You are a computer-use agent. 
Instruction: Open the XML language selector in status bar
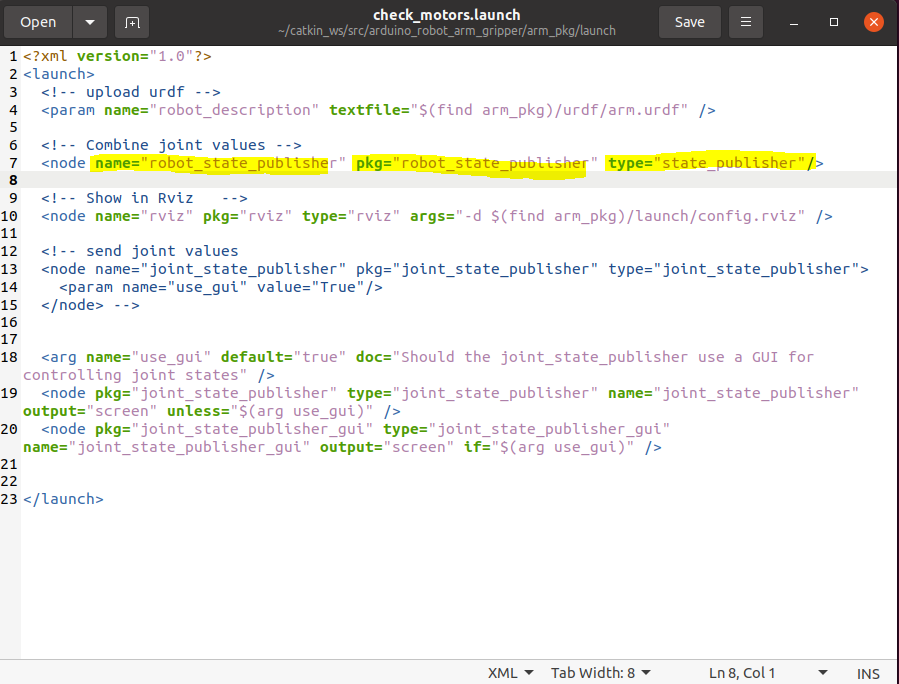point(510,673)
